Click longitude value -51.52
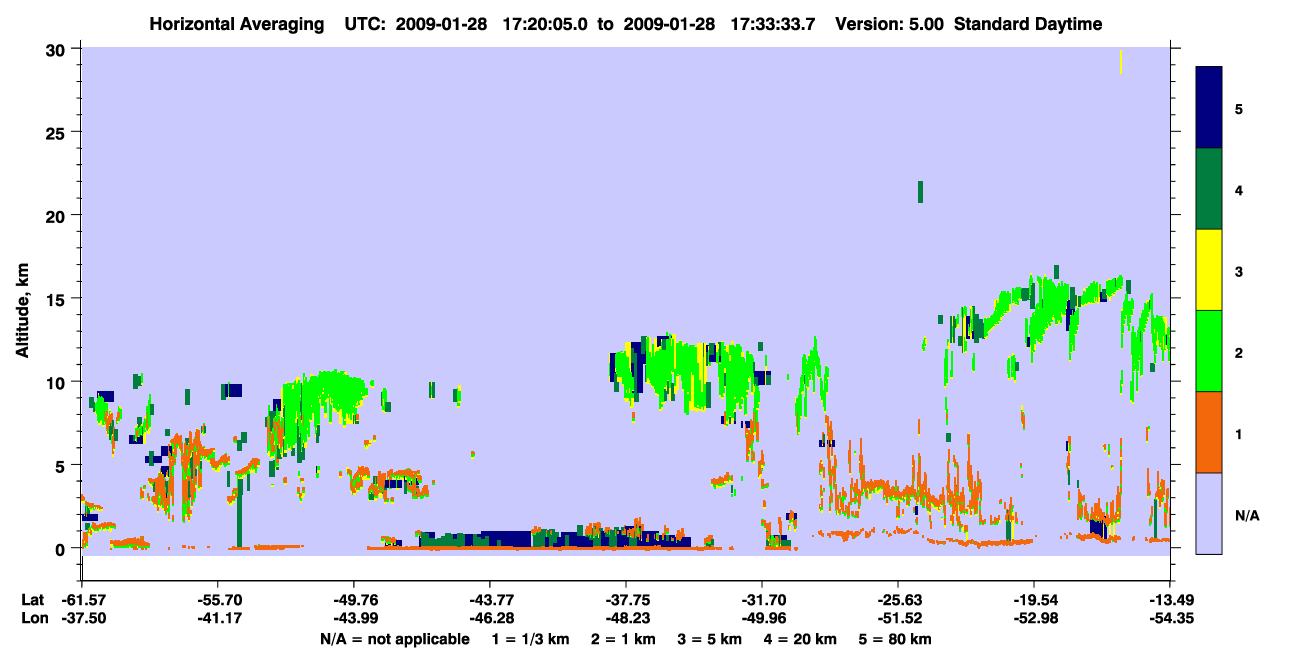The width and height of the screenshot is (1300, 667). [898, 618]
